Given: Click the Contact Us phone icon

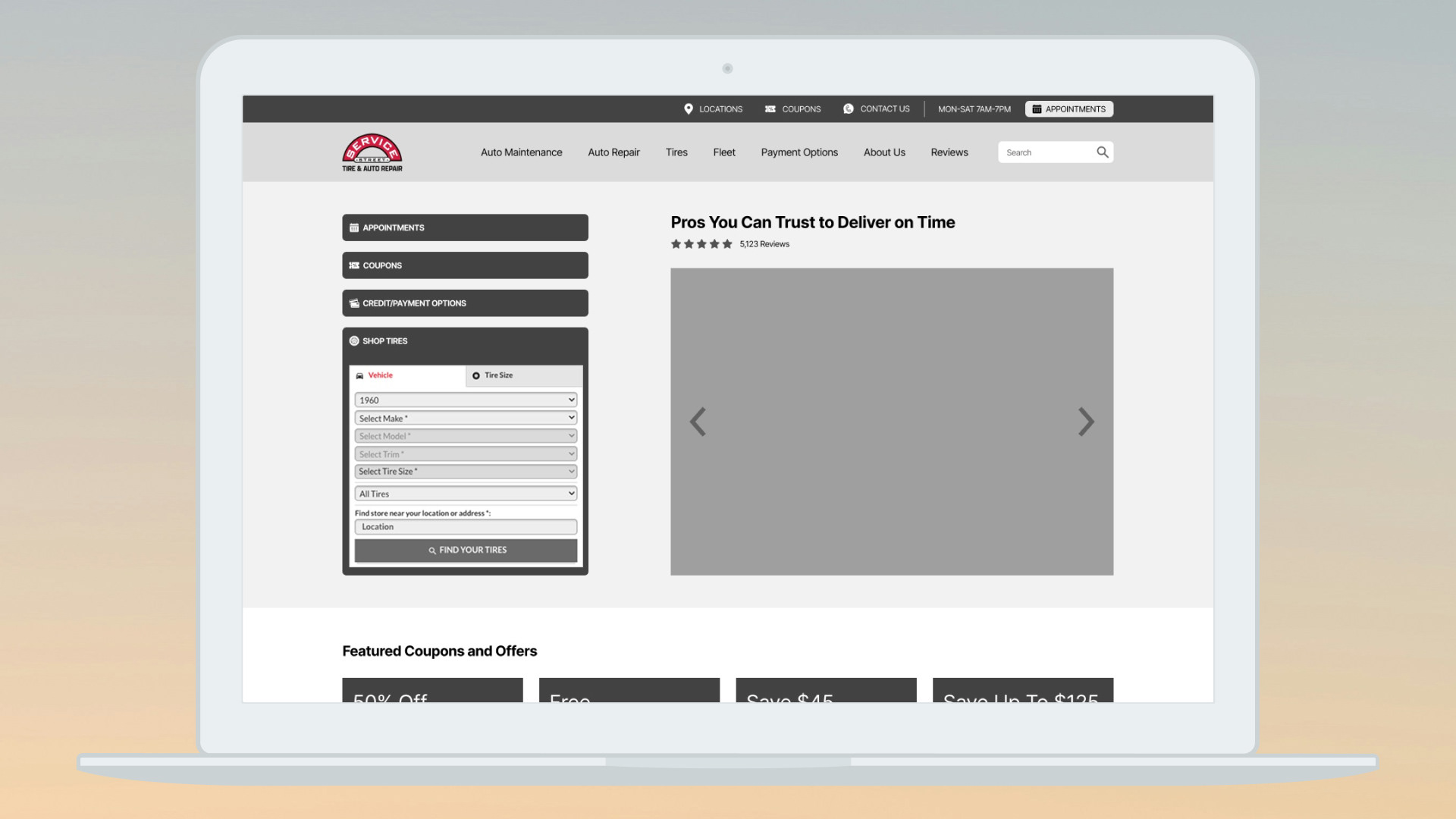Looking at the screenshot, I should coord(848,109).
